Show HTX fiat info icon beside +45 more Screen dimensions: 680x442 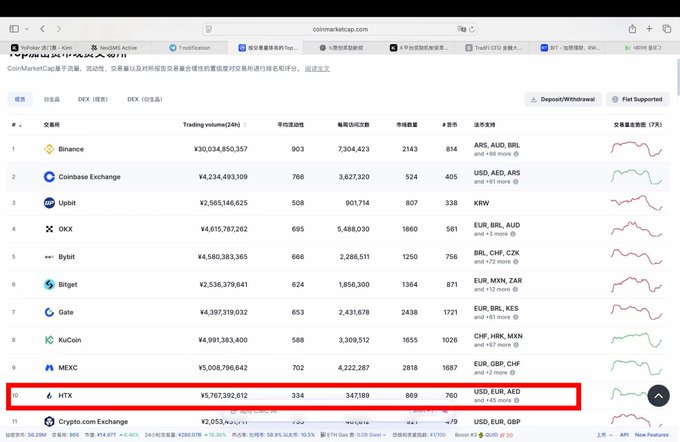pos(517,400)
